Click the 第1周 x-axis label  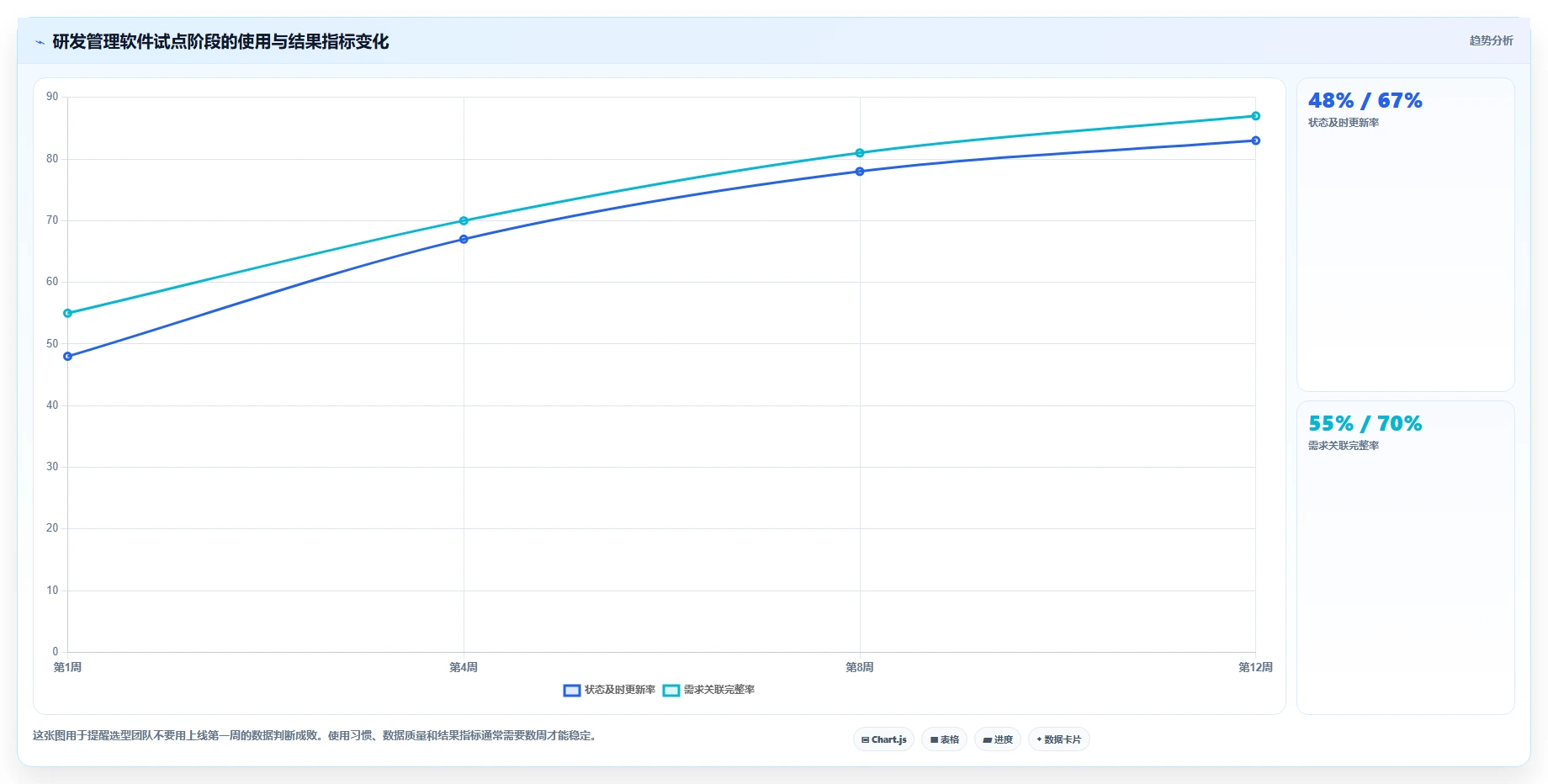pyautogui.click(x=67, y=667)
